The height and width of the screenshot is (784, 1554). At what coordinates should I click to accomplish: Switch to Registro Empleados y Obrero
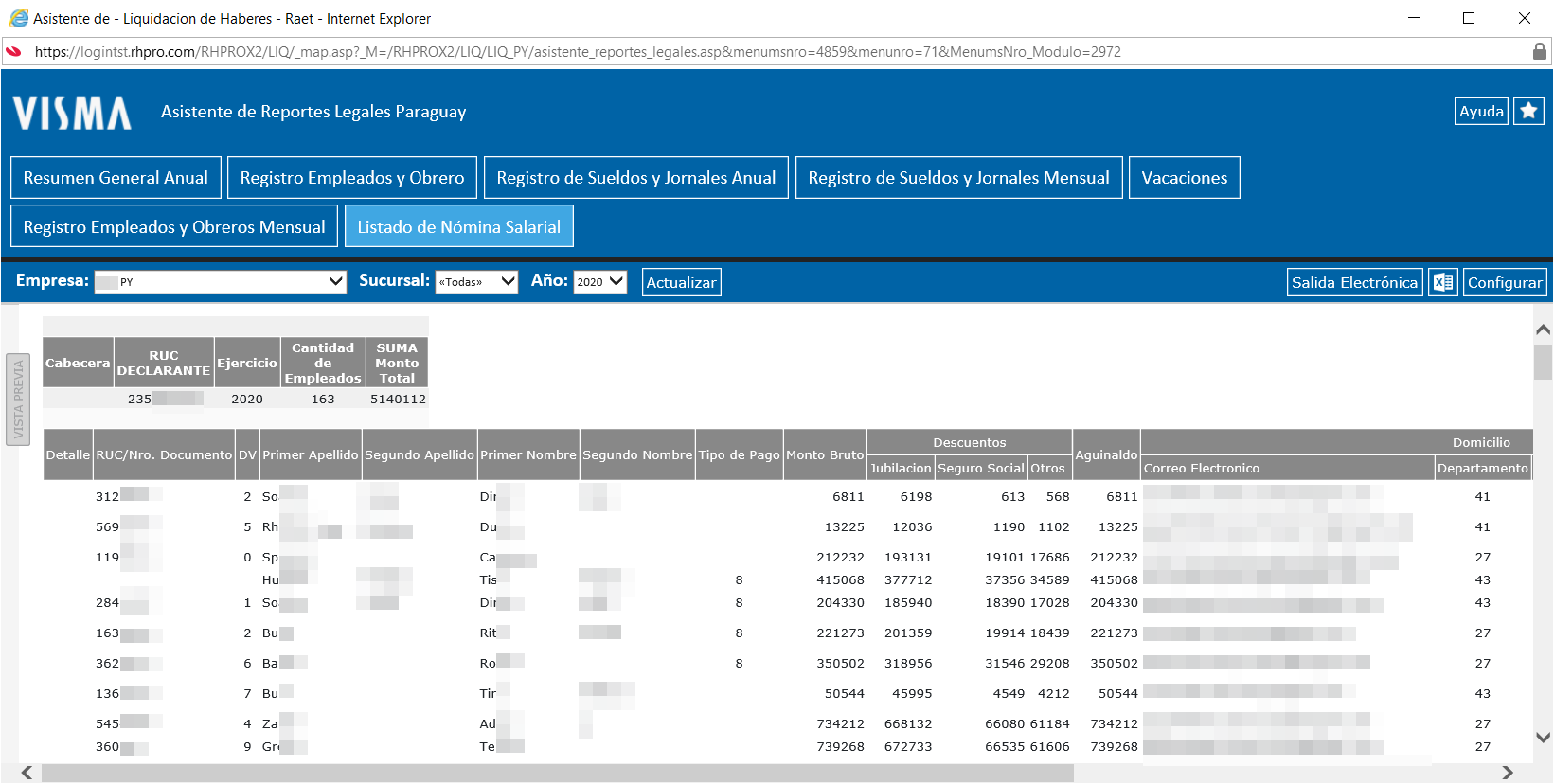tap(352, 178)
